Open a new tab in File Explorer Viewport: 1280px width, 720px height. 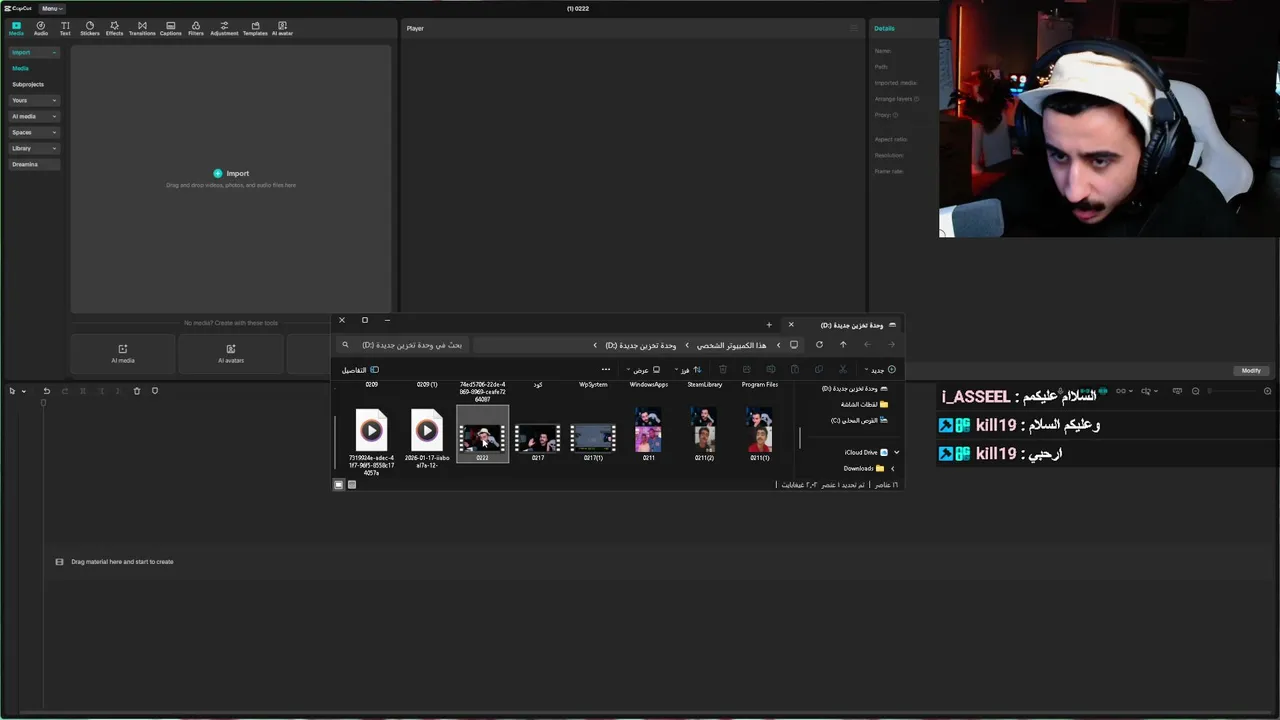click(x=769, y=325)
